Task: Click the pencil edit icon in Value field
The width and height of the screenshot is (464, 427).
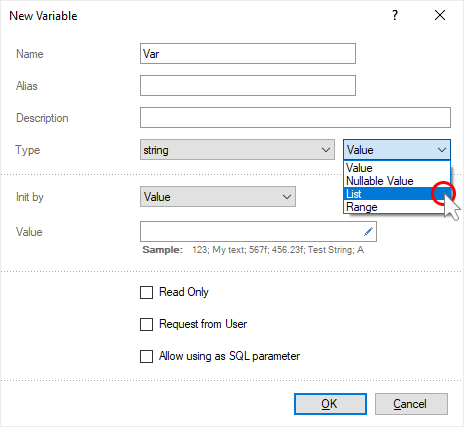Action: pyautogui.click(x=368, y=231)
